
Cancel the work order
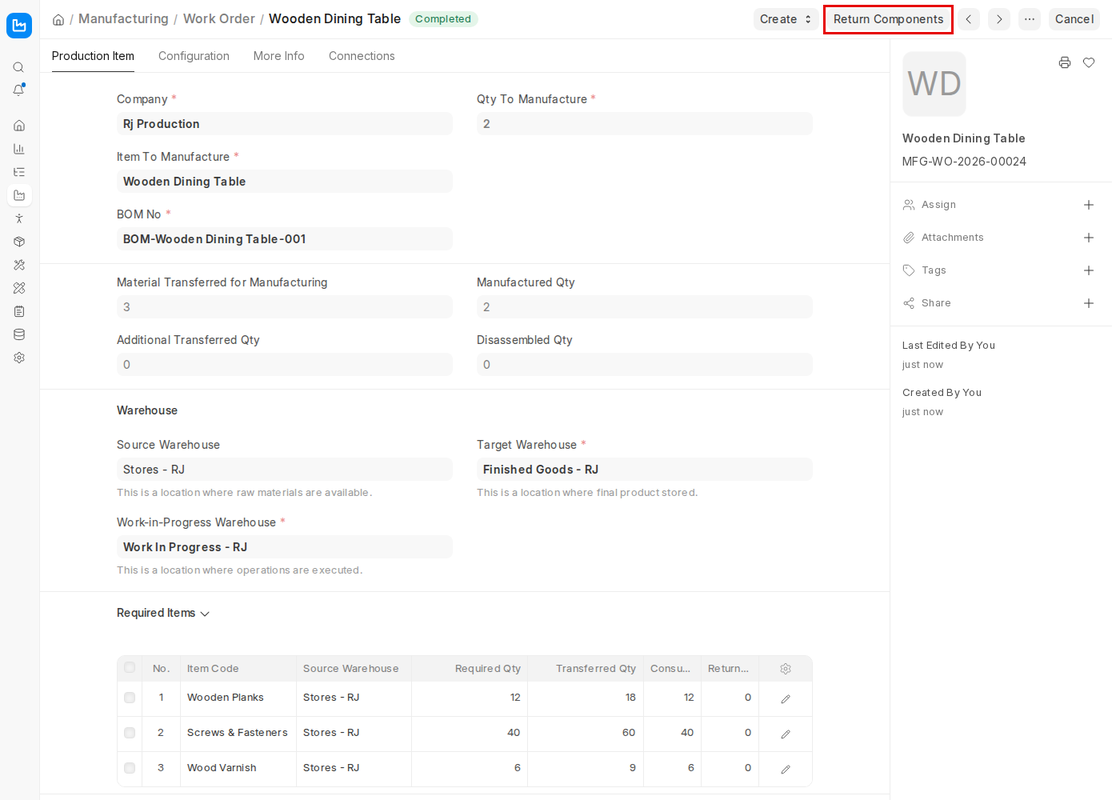tap(1074, 19)
